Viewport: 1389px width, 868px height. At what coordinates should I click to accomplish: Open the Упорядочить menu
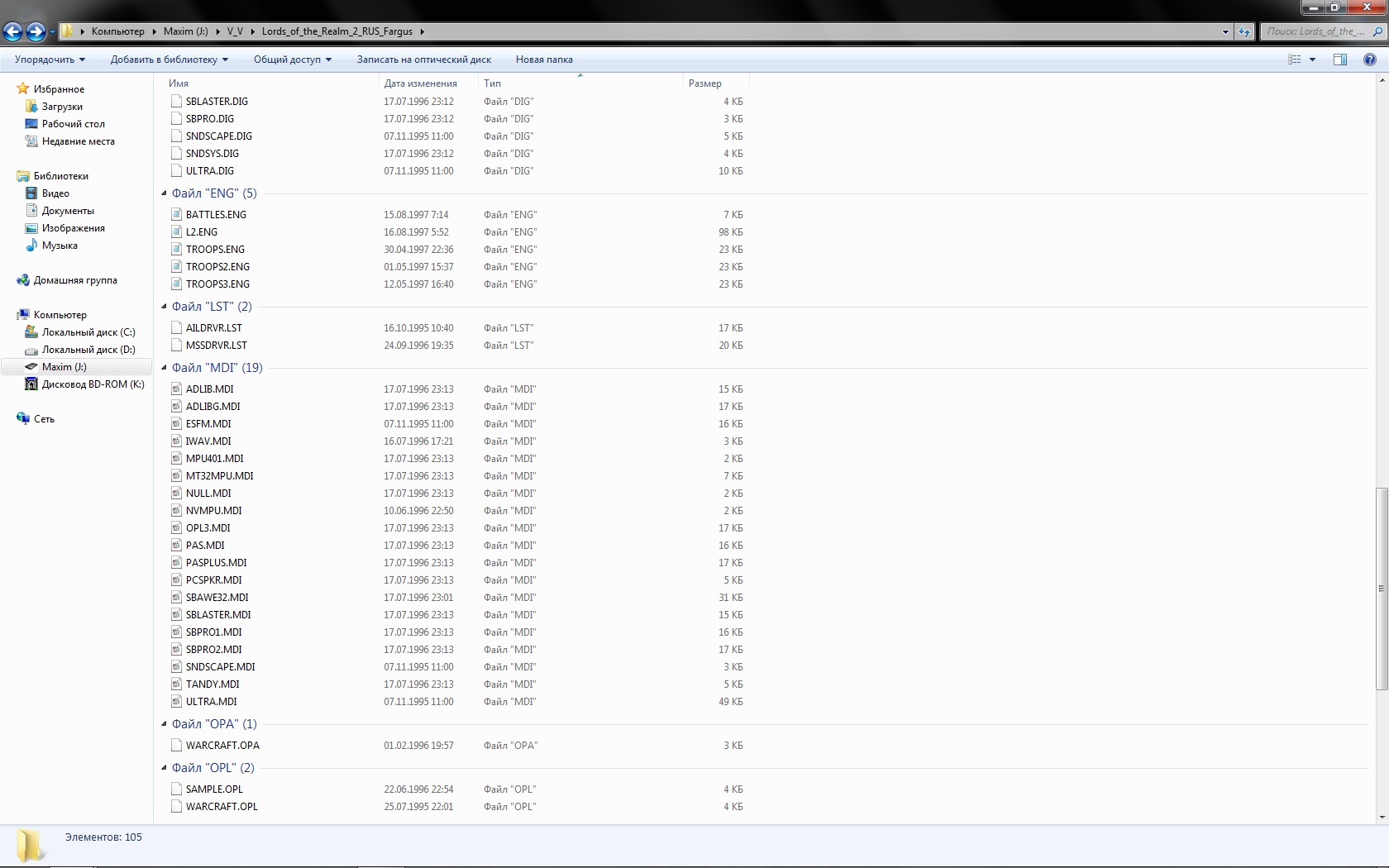coord(50,60)
